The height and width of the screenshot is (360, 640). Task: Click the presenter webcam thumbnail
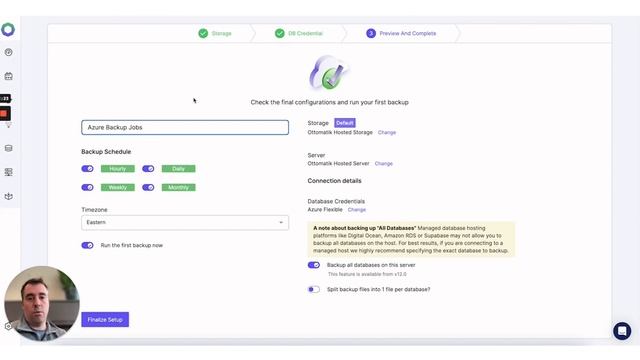pyautogui.click(x=42, y=303)
